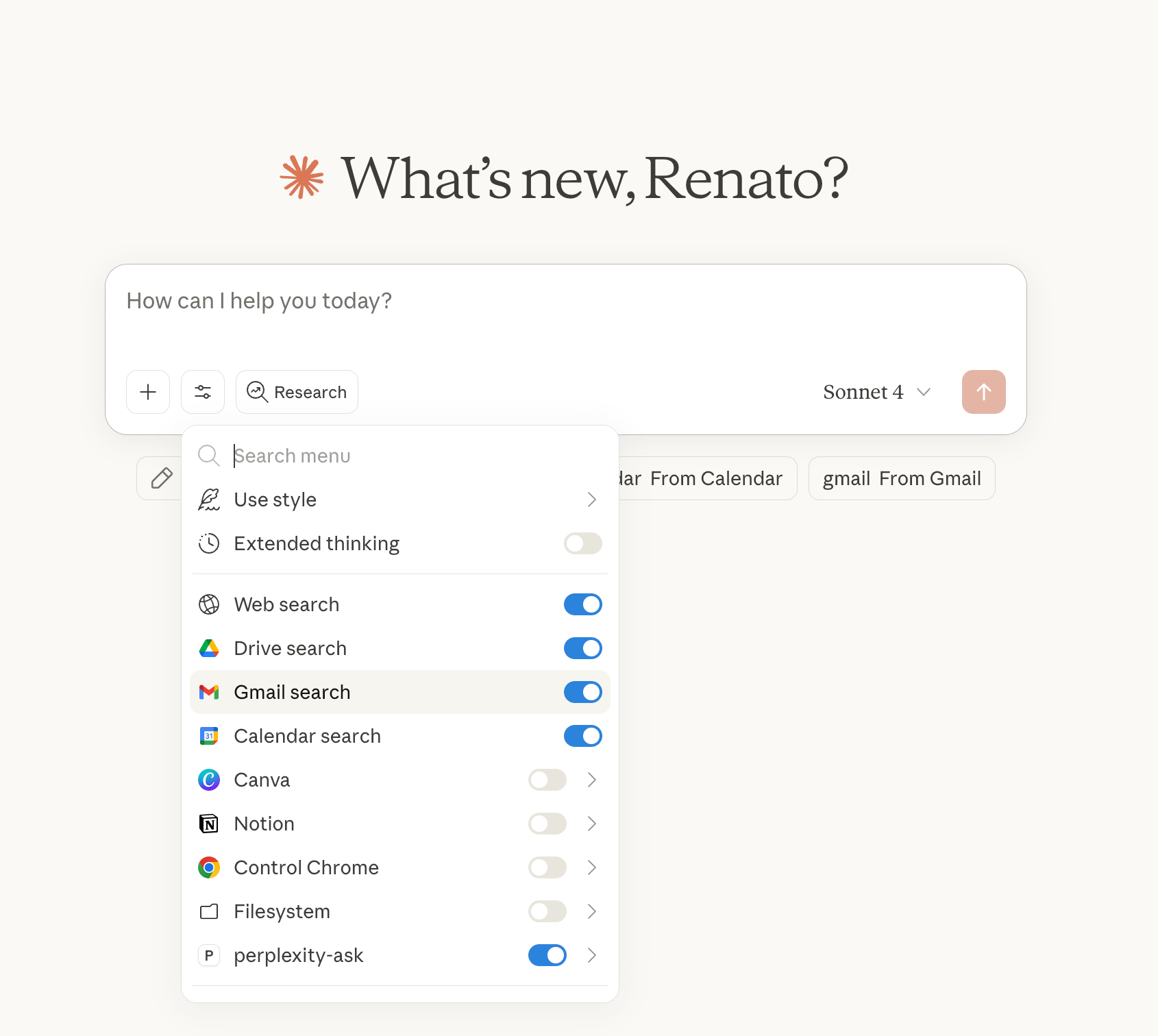Click the Extended thinking clock icon
This screenshot has width=1158, height=1036.
(209, 543)
